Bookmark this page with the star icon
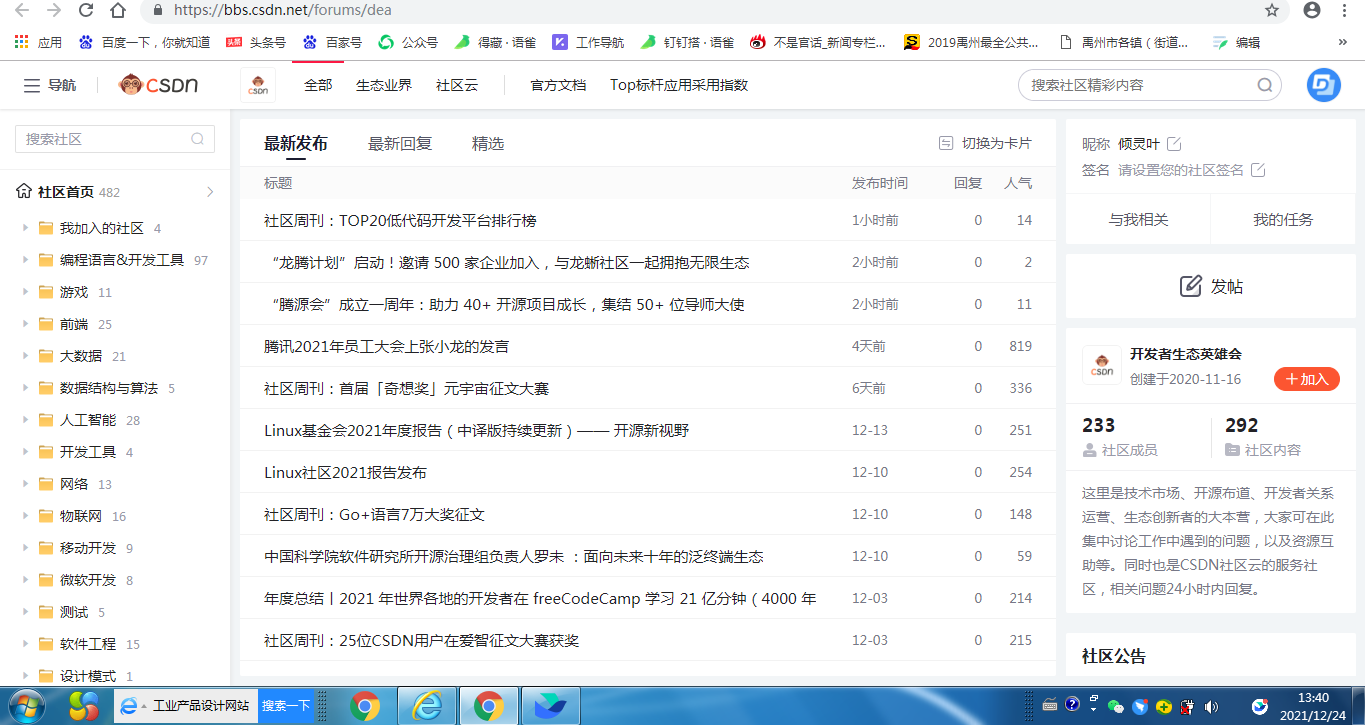Image resolution: width=1365 pixels, height=725 pixels. tap(1272, 11)
